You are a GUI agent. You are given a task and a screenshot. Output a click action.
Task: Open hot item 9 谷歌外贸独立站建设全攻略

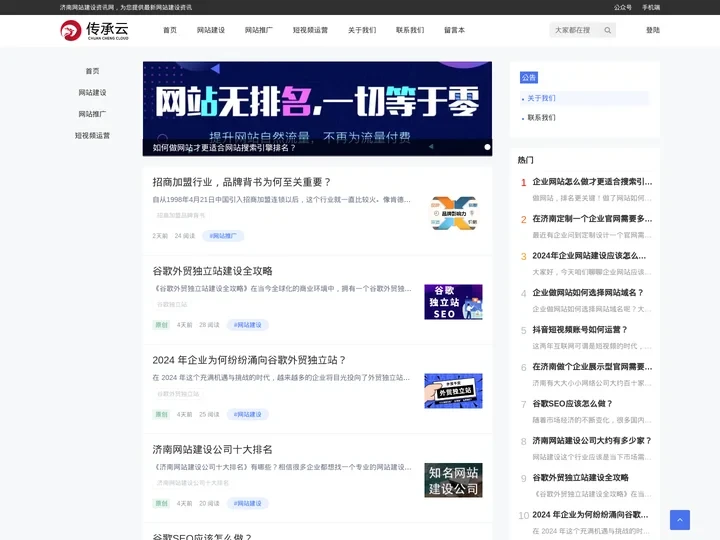(580, 478)
